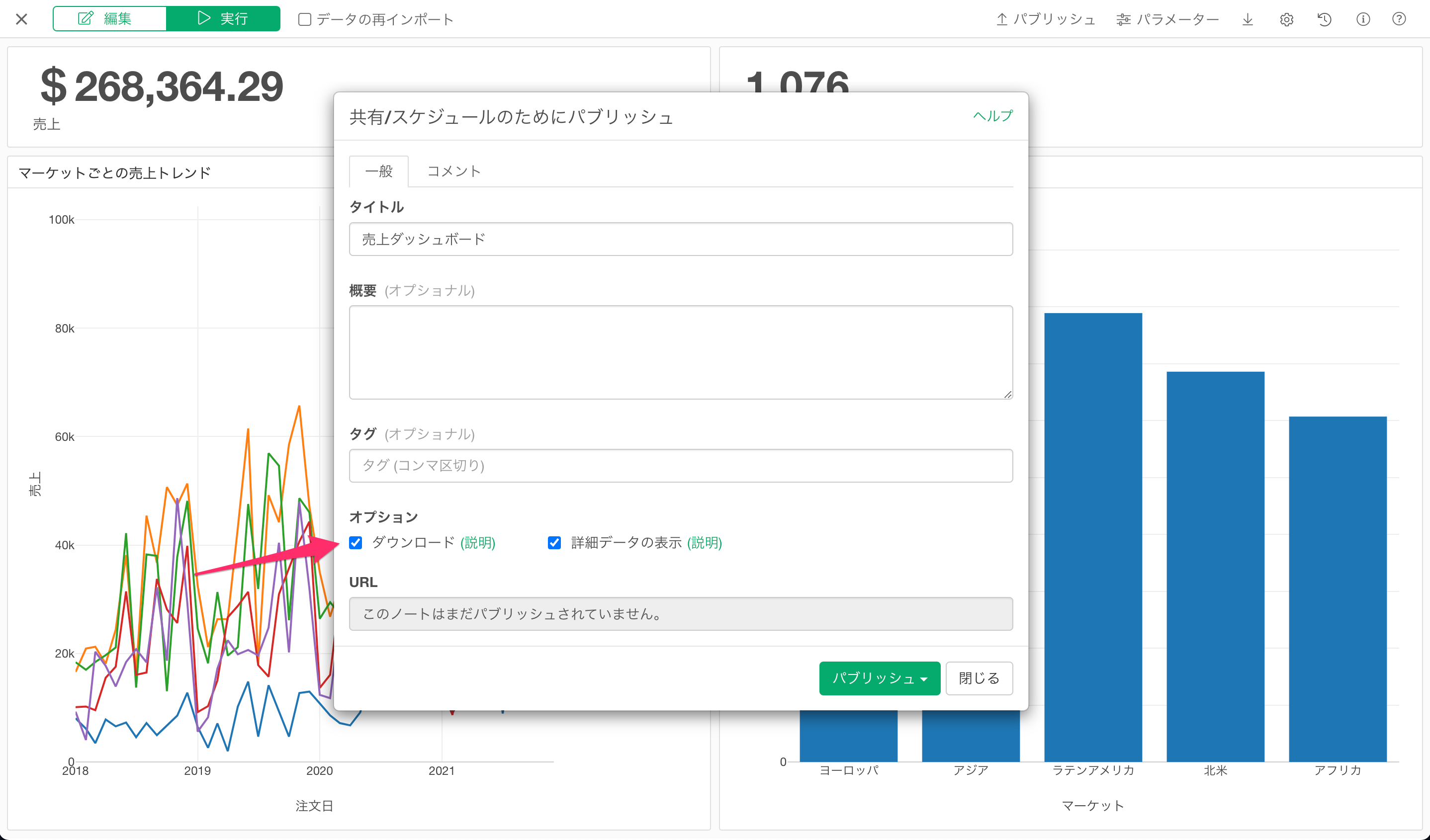
Task: Click the download arrow icon in the toolbar
Action: tap(1248, 20)
